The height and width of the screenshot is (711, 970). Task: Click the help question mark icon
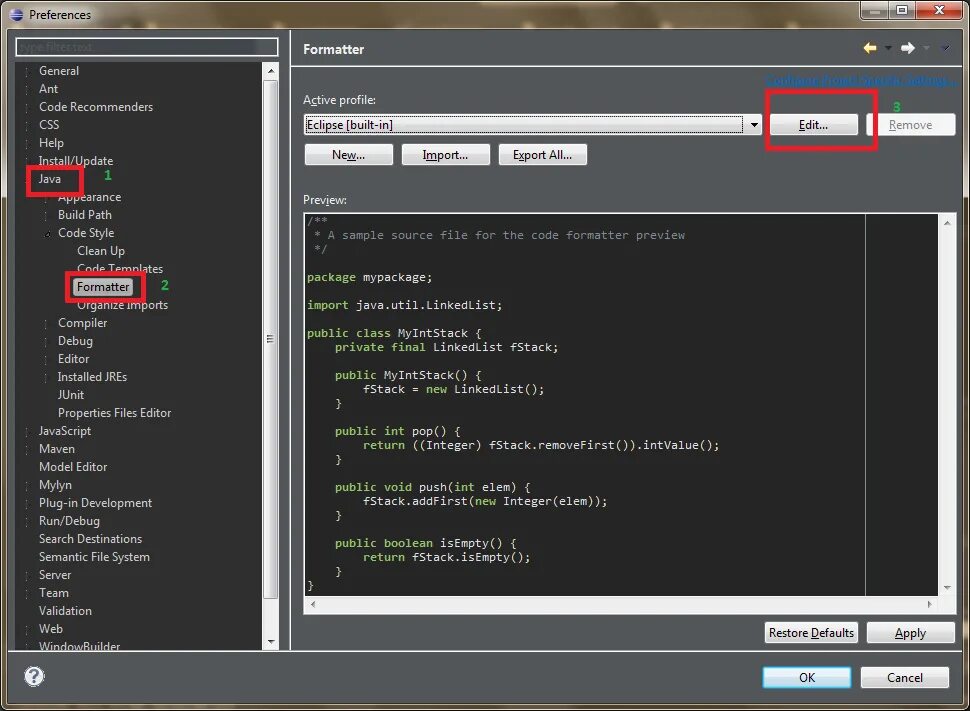click(x=34, y=676)
